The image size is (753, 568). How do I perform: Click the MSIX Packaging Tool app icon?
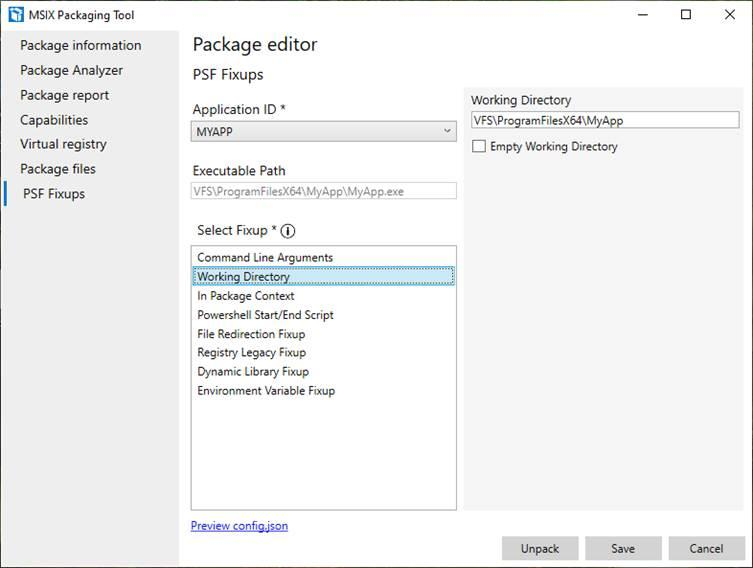(x=16, y=15)
